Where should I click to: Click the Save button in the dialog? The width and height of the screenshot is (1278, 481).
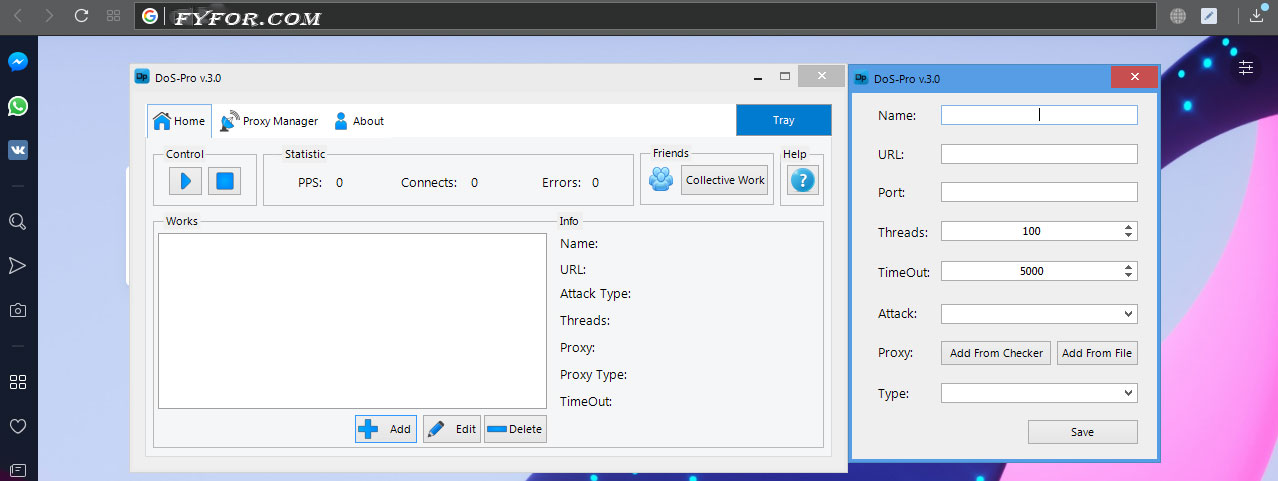tap(1082, 432)
